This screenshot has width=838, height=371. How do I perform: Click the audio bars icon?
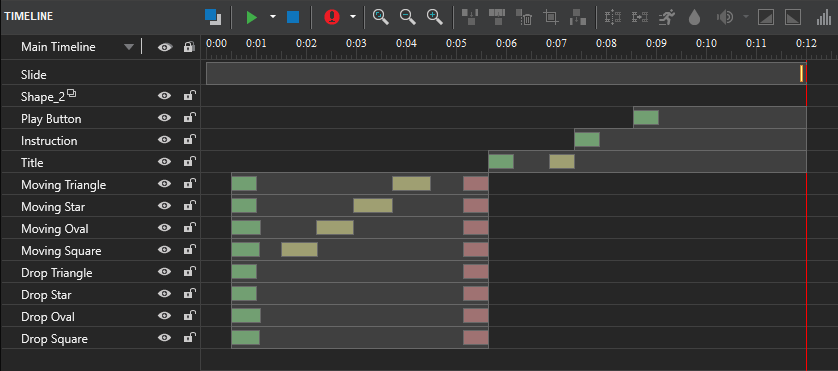point(824,18)
